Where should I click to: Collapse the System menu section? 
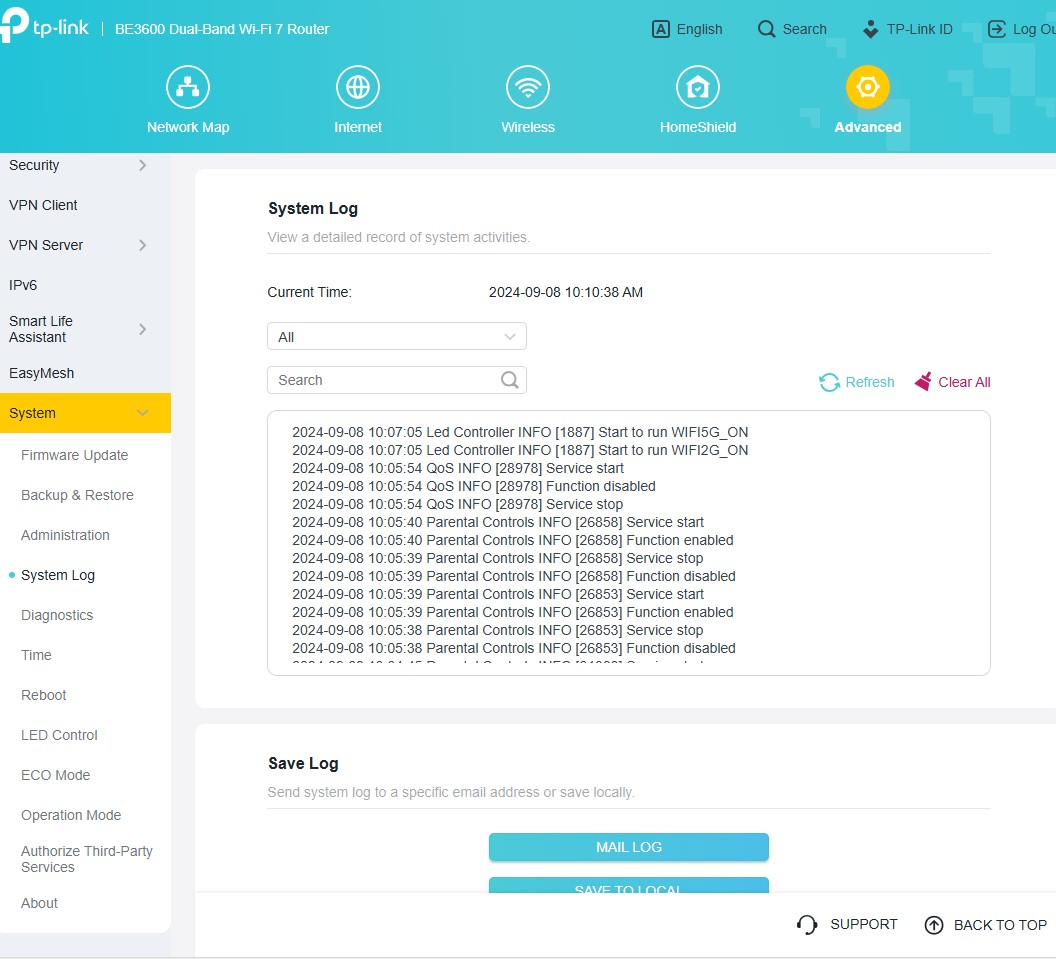coord(143,413)
